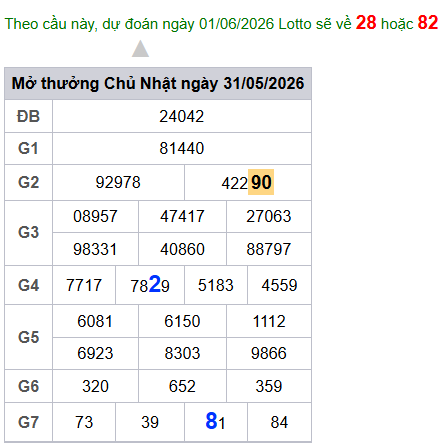
Task: Click the G3 number 47417
Action: pyautogui.click(x=182, y=216)
